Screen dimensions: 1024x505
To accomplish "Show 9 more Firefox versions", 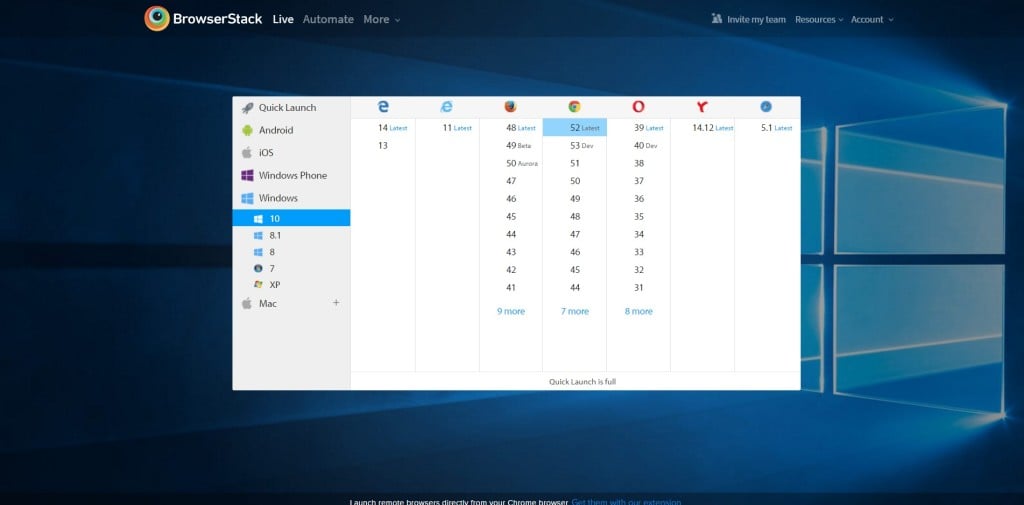I will pos(511,311).
